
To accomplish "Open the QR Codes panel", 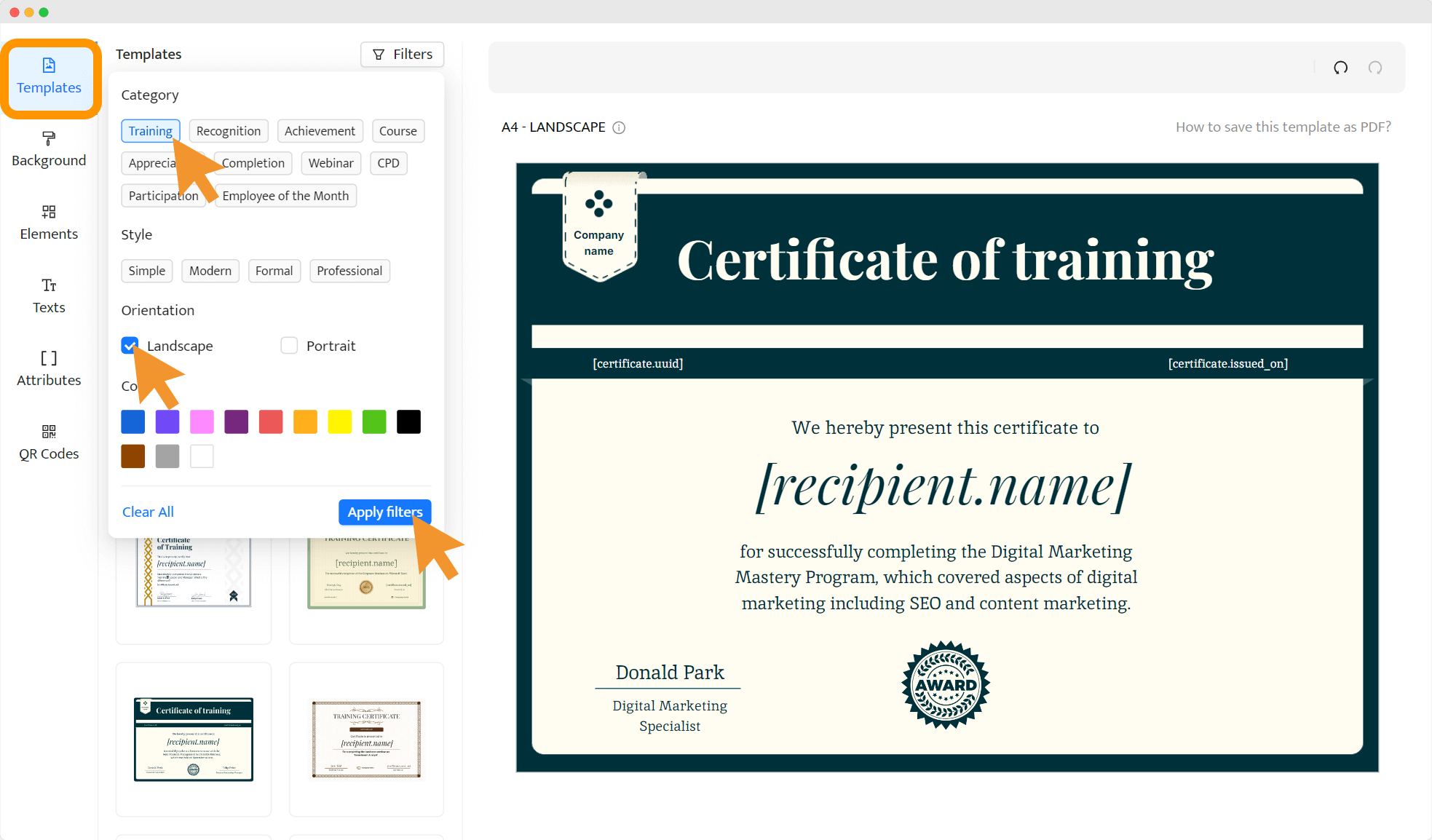I will 48,442.
